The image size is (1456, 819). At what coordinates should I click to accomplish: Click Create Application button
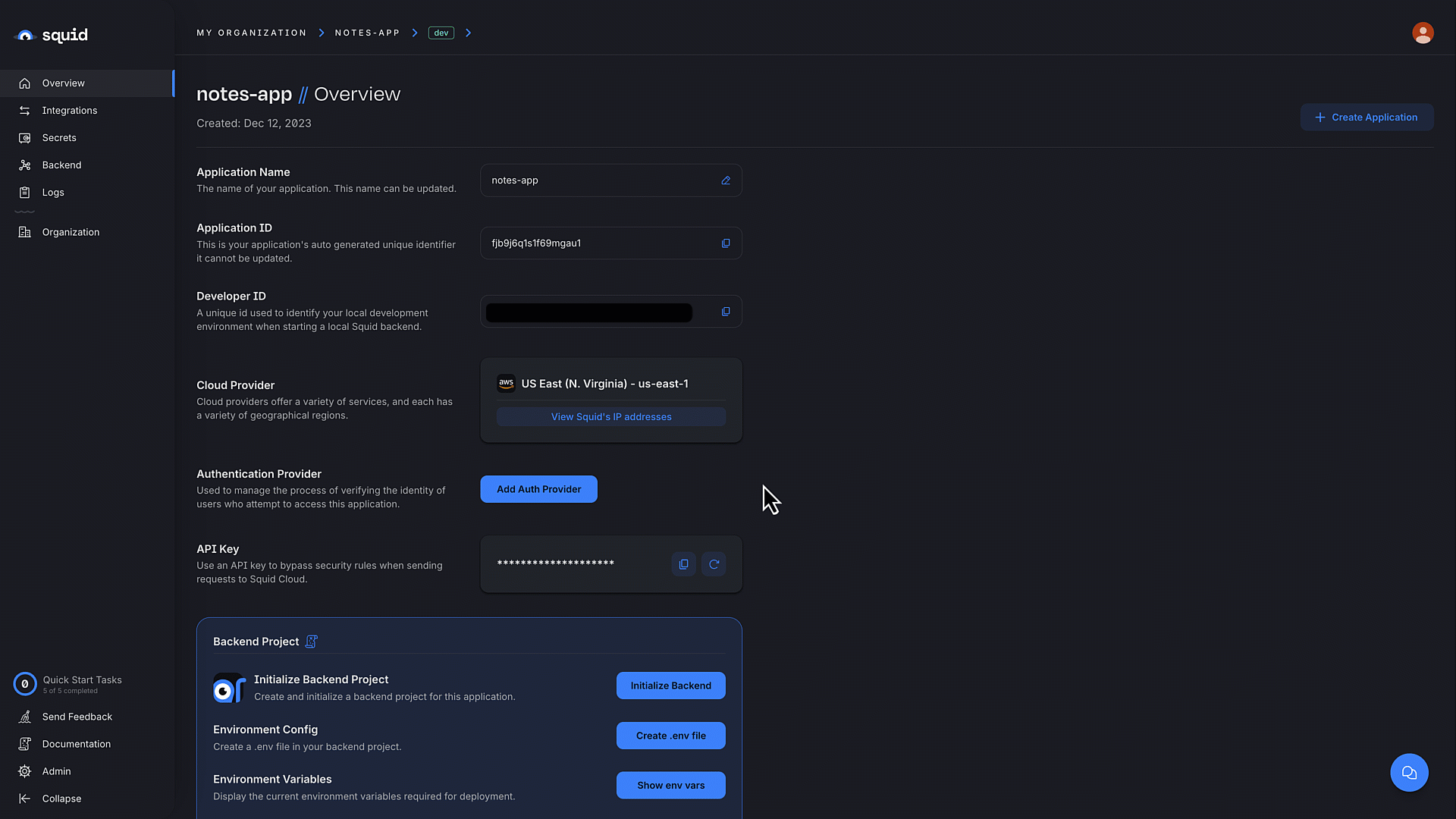point(1367,118)
